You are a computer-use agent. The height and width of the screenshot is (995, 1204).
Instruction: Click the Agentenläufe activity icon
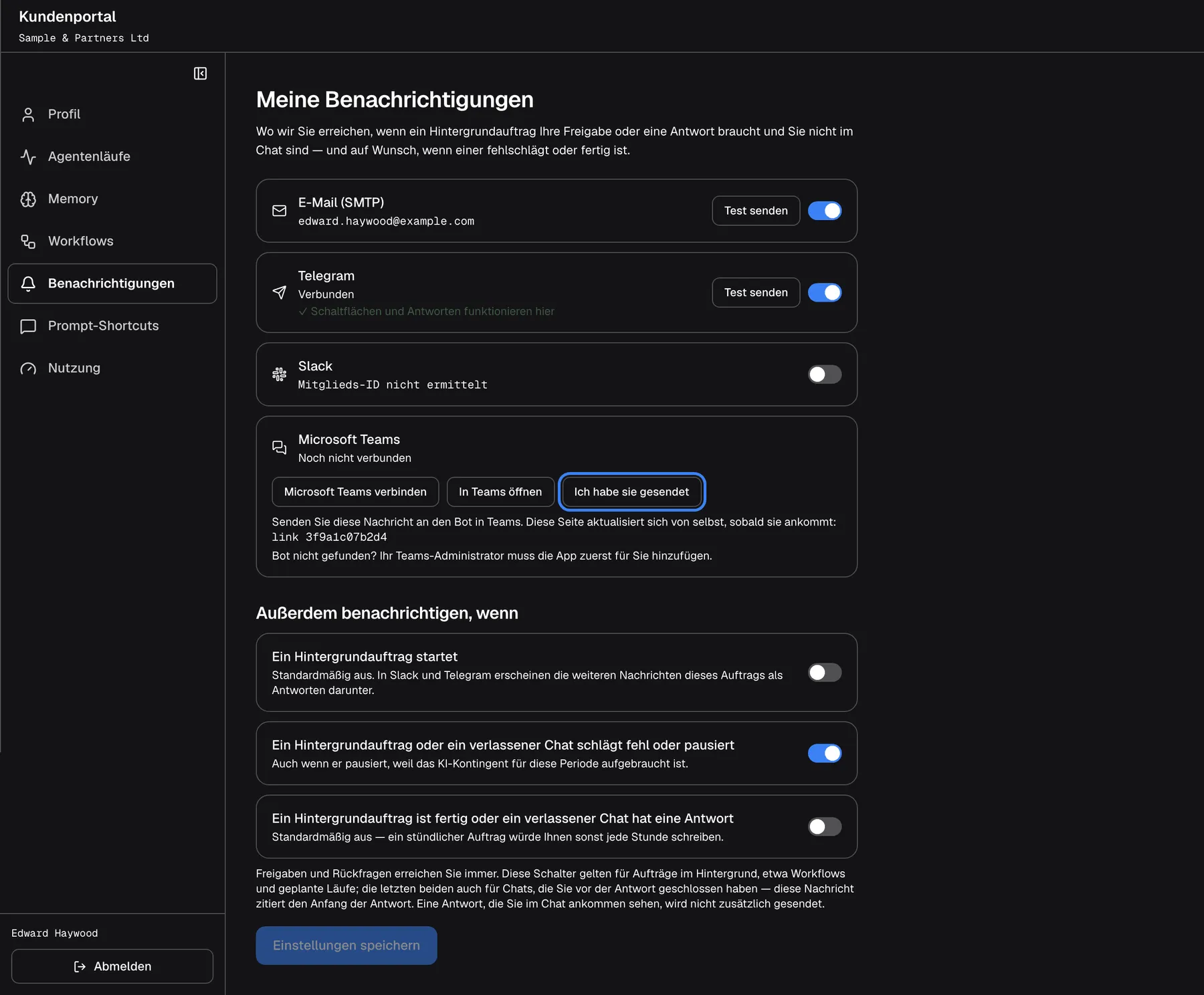point(28,156)
